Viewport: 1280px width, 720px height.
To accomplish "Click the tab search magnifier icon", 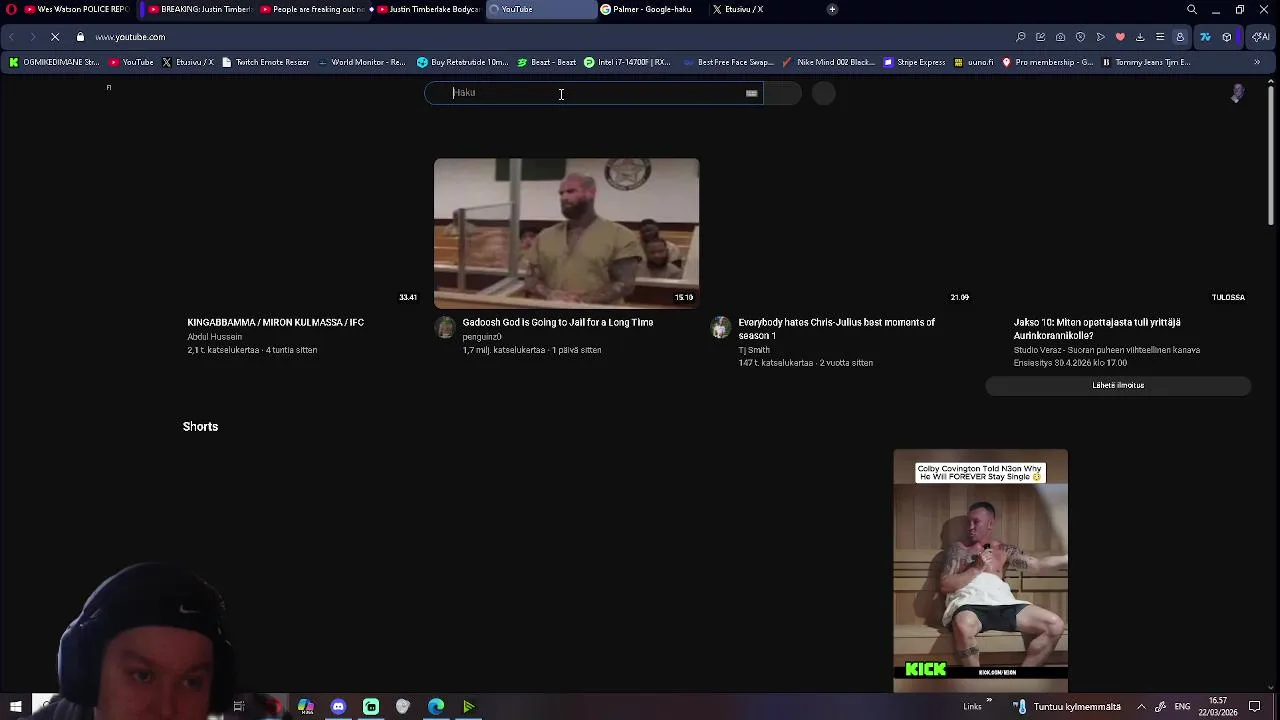I will 1192,9.
